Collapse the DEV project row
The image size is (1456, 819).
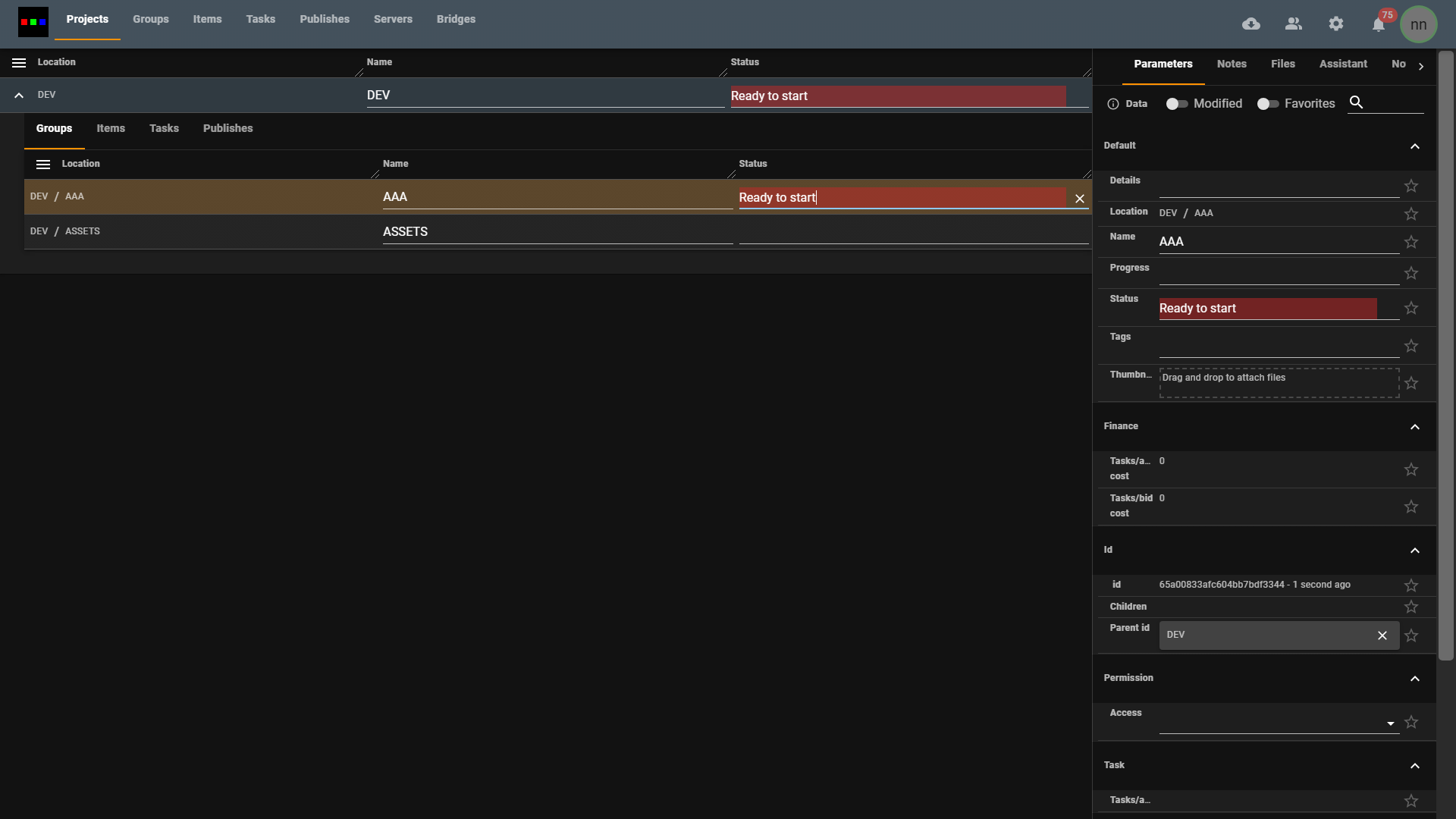19,96
